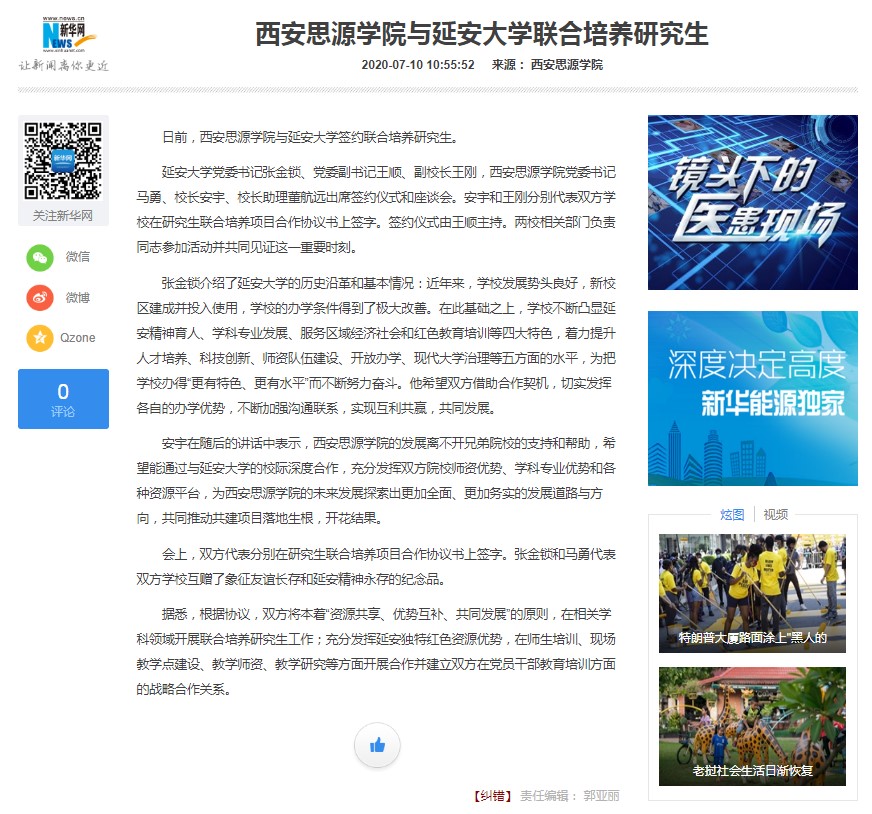Click the source name 西安思源学院

pyautogui.click(x=566, y=64)
